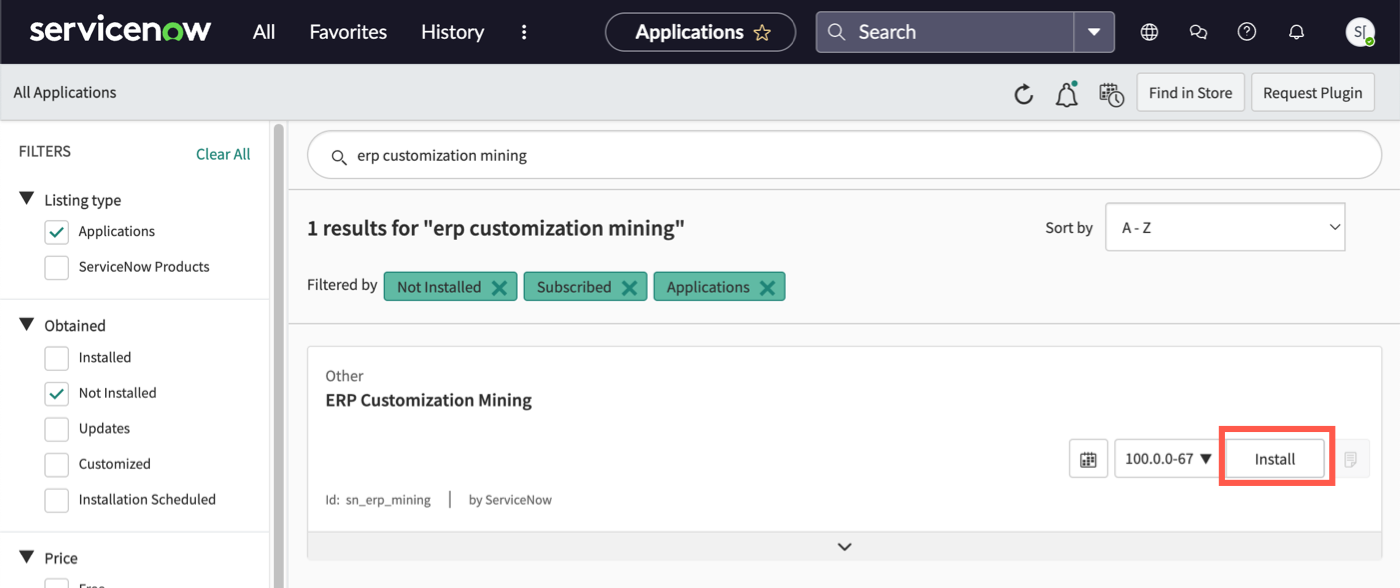Remove the Not Installed filter chip
Image resolution: width=1400 pixels, height=588 pixels.
pyautogui.click(x=499, y=288)
